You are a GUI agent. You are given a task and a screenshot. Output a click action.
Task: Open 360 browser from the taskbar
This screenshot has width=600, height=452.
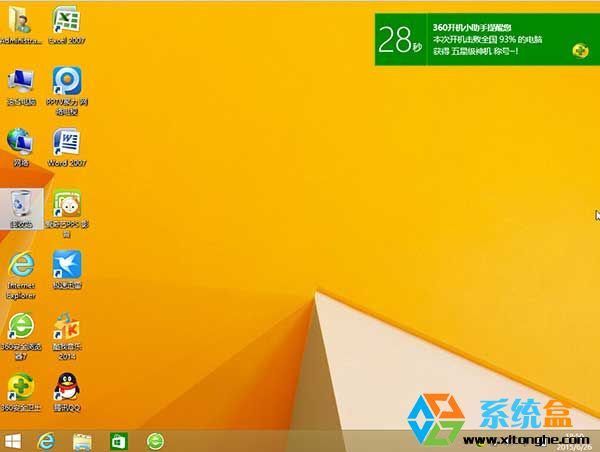point(154,441)
